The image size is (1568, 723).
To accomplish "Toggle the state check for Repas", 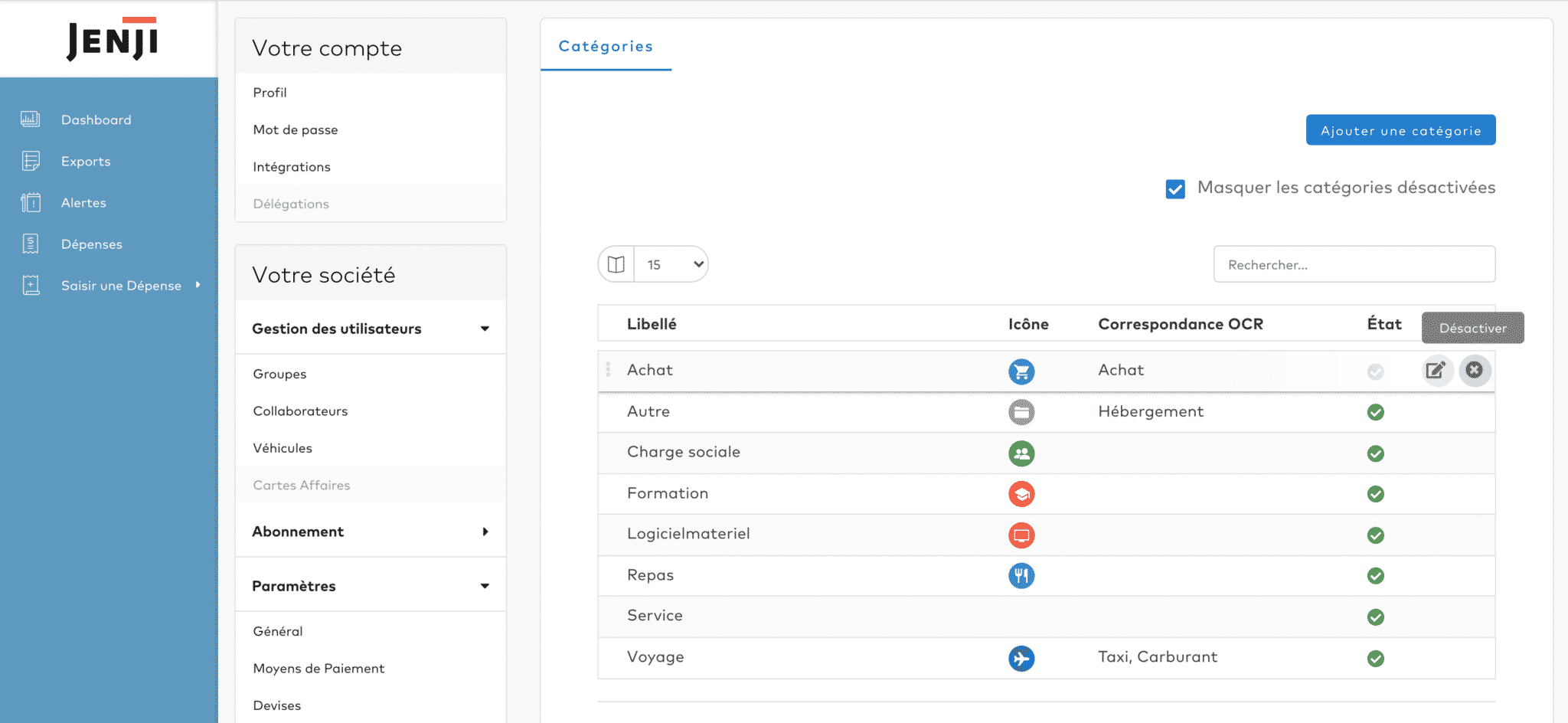I will tap(1376, 576).
